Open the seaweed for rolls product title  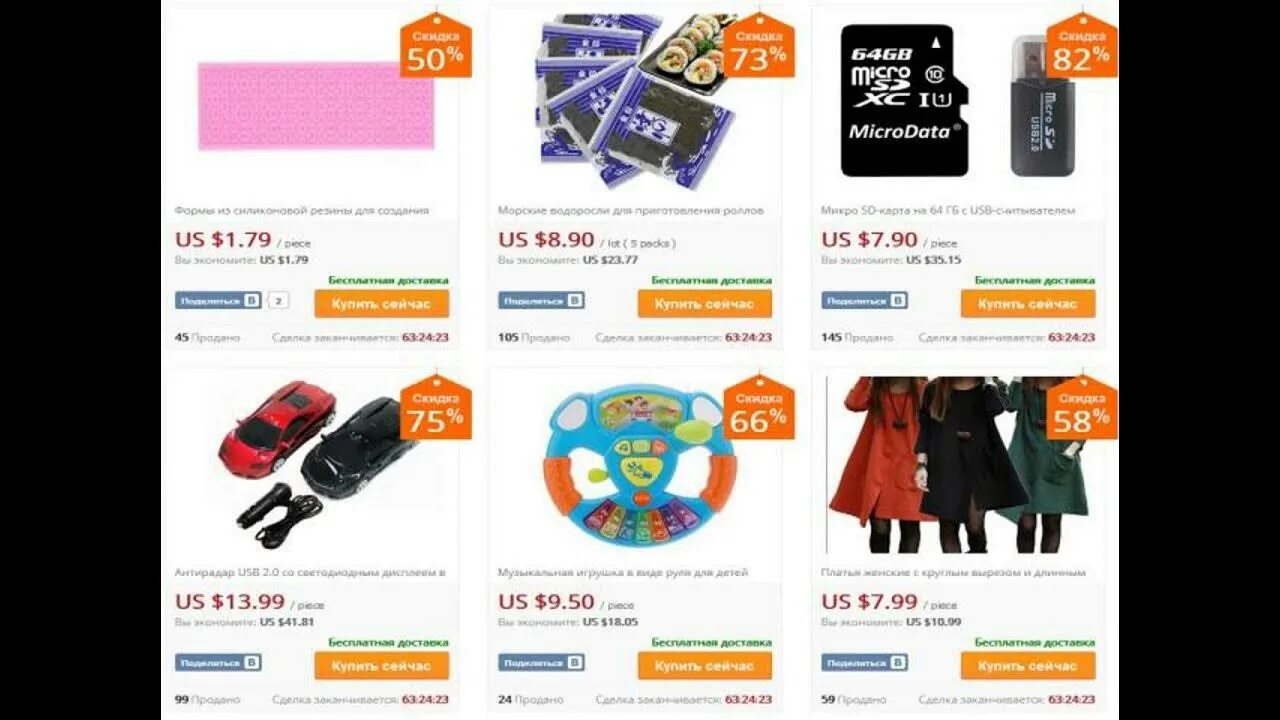[x=630, y=211]
